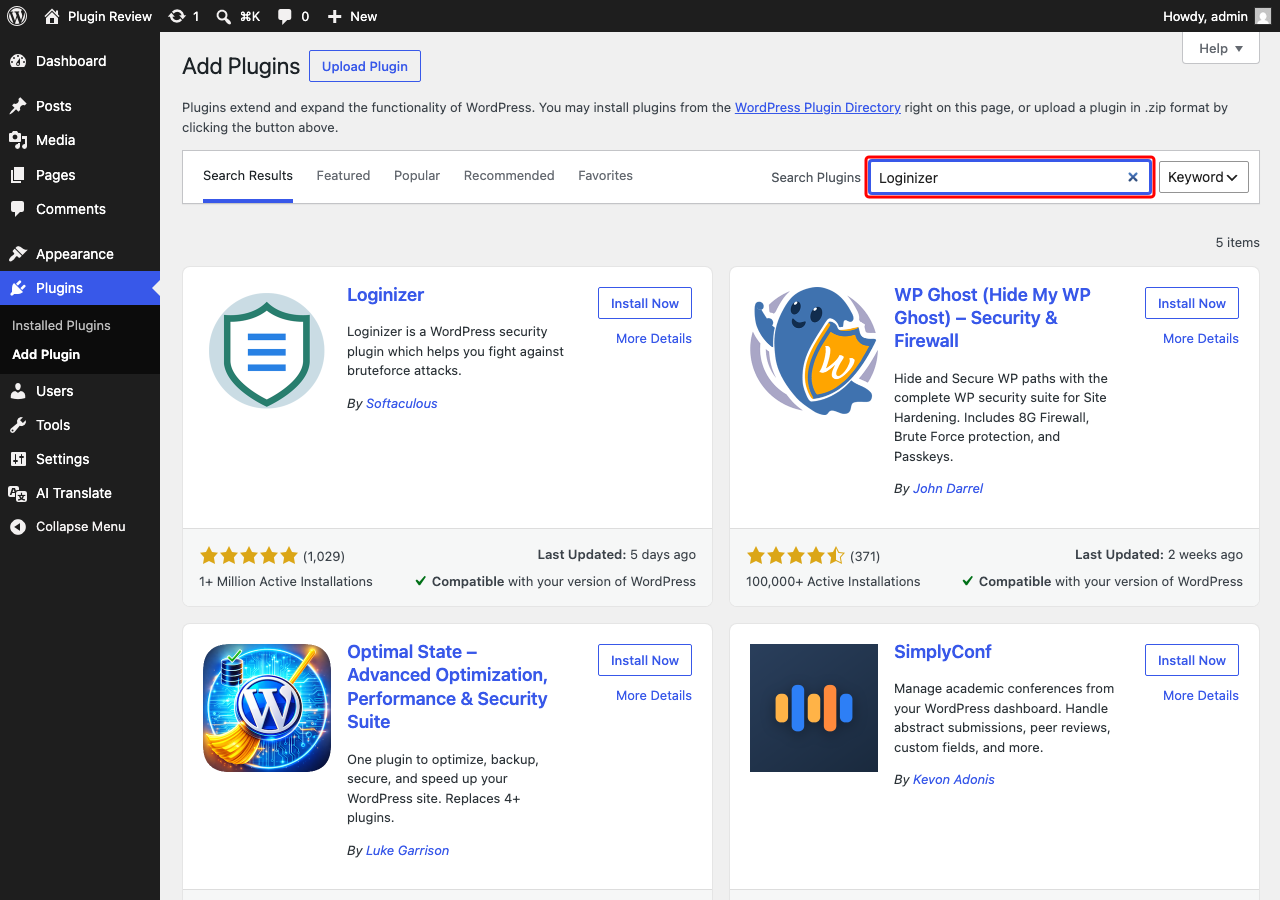Switch to the Featured tab

click(343, 176)
